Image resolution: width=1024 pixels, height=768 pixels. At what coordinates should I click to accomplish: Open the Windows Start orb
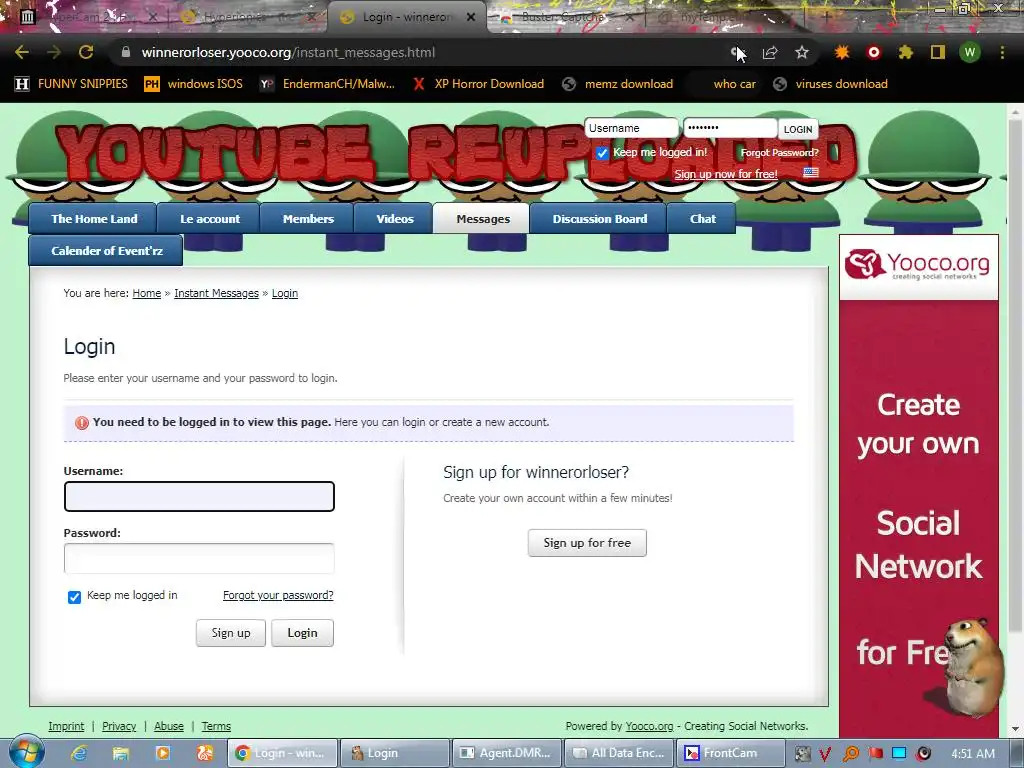(x=26, y=752)
